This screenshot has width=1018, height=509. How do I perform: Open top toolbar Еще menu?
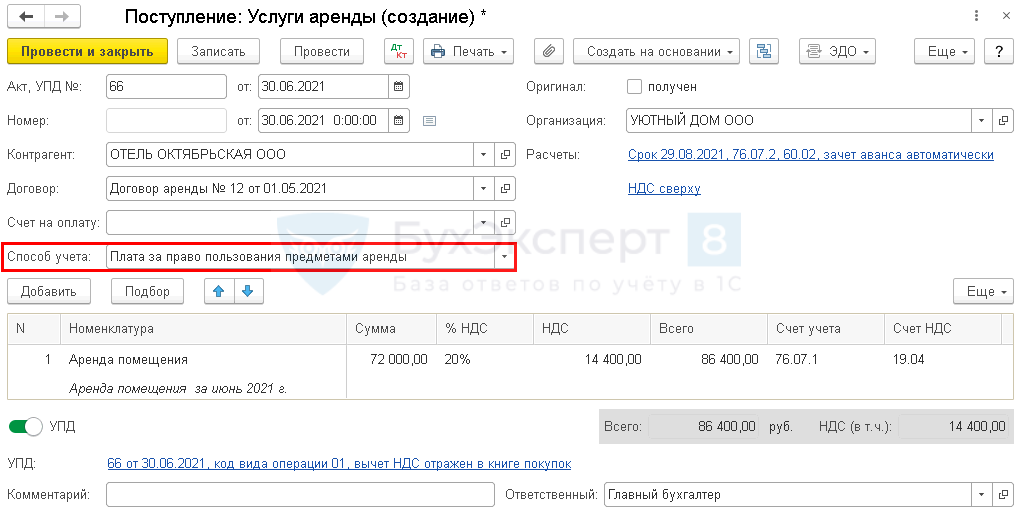[x=944, y=51]
